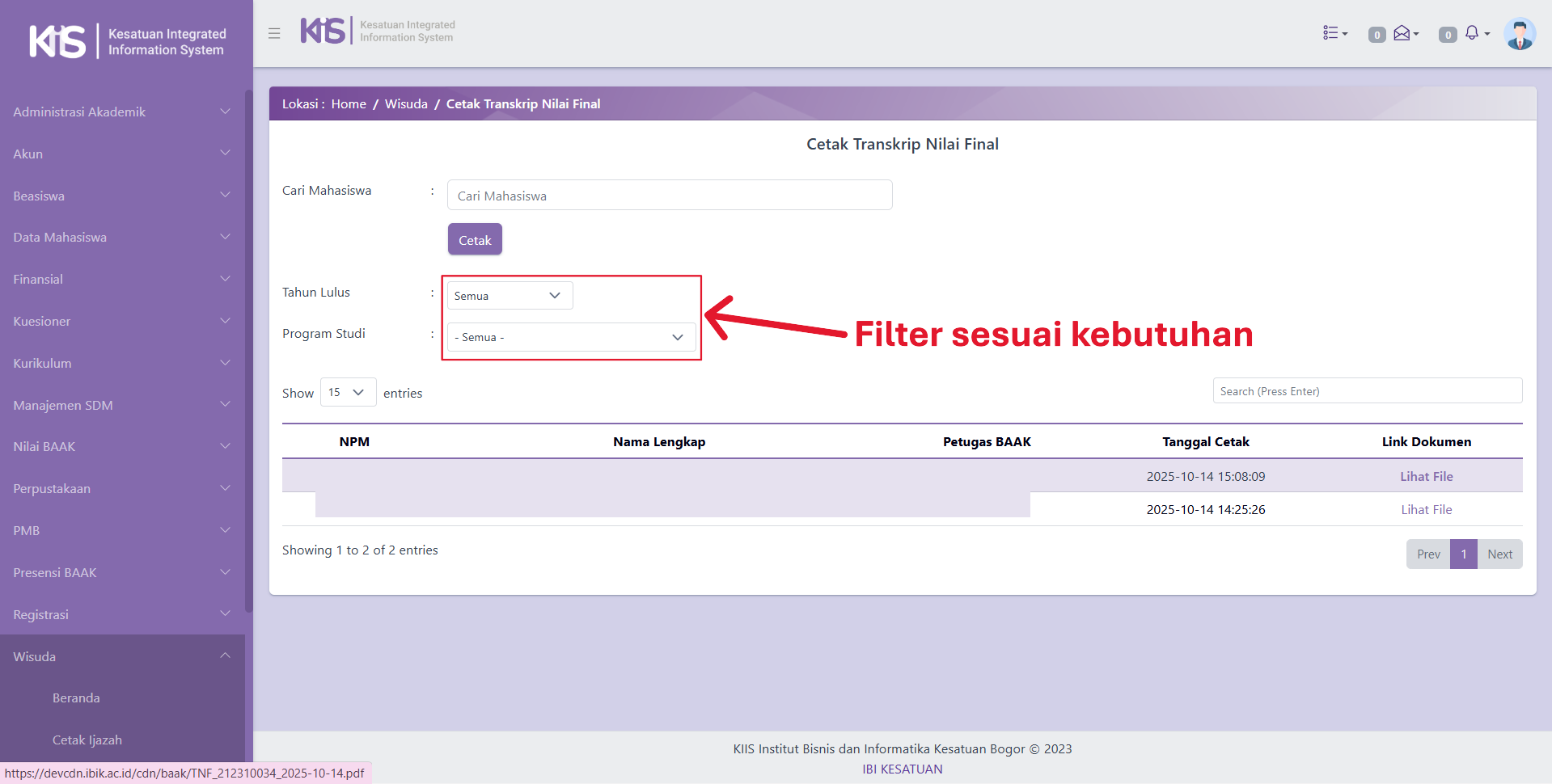
Task: Click the user profile avatar
Action: click(x=1519, y=34)
